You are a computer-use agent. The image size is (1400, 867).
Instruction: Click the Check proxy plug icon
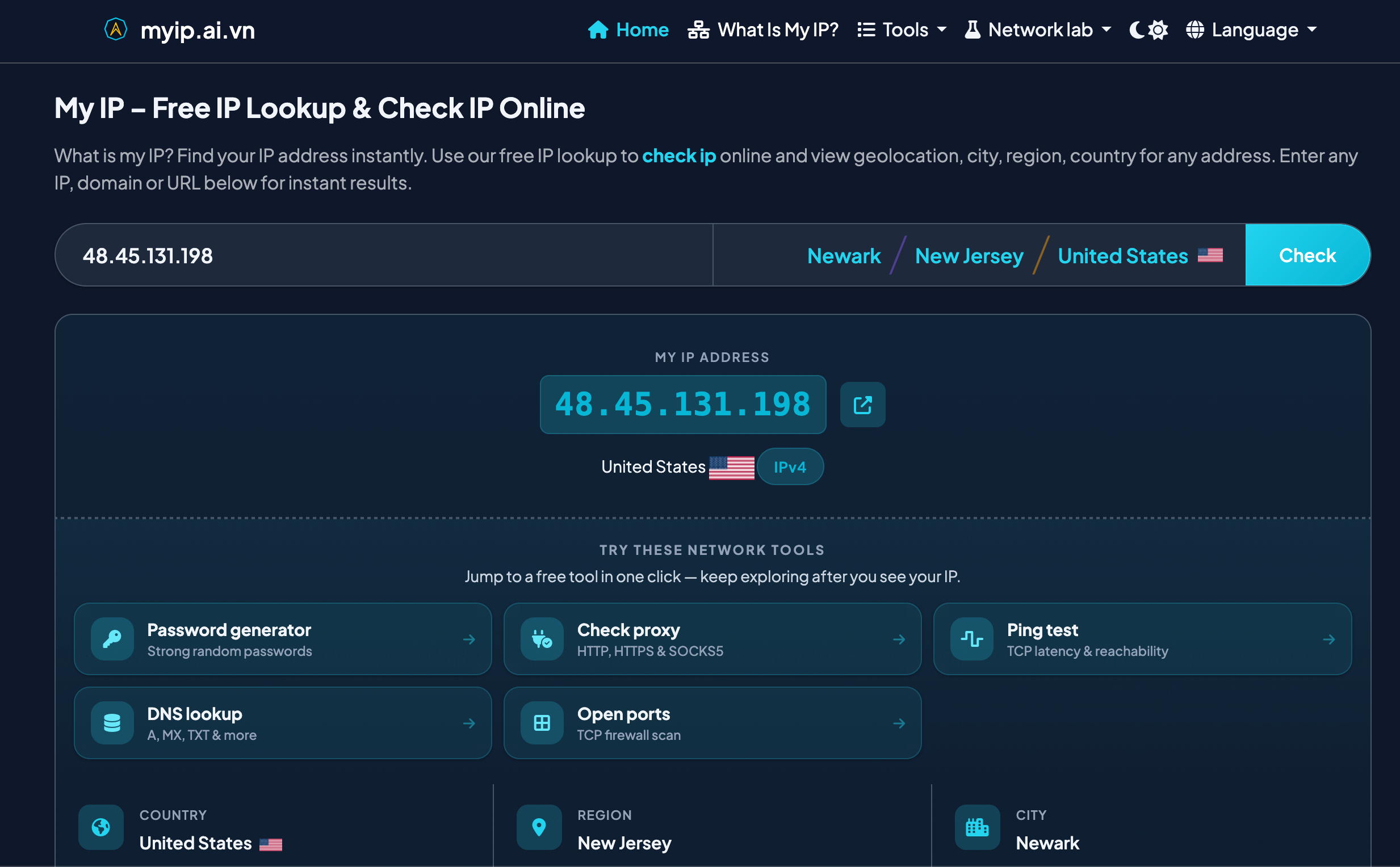(542, 639)
